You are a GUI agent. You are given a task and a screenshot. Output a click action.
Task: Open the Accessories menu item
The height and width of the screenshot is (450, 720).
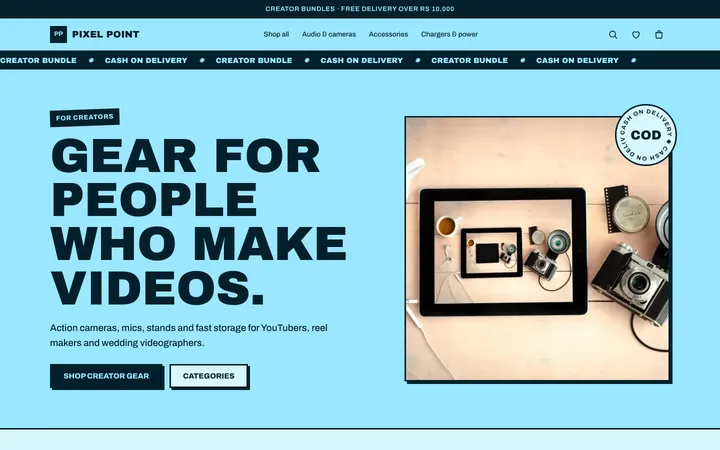coord(388,34)
